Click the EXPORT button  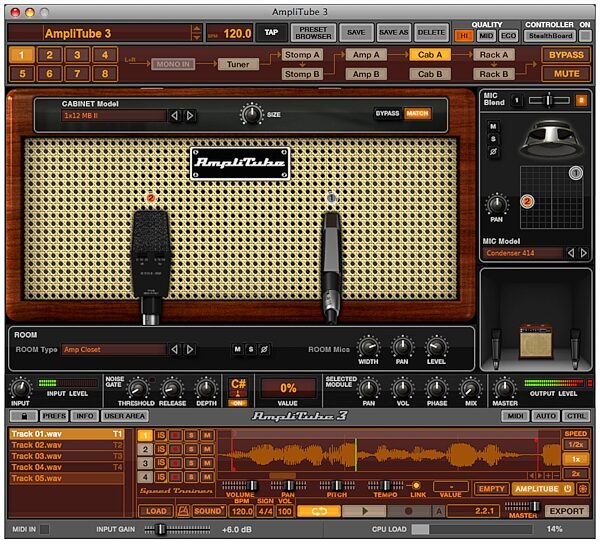coord(566,511)
